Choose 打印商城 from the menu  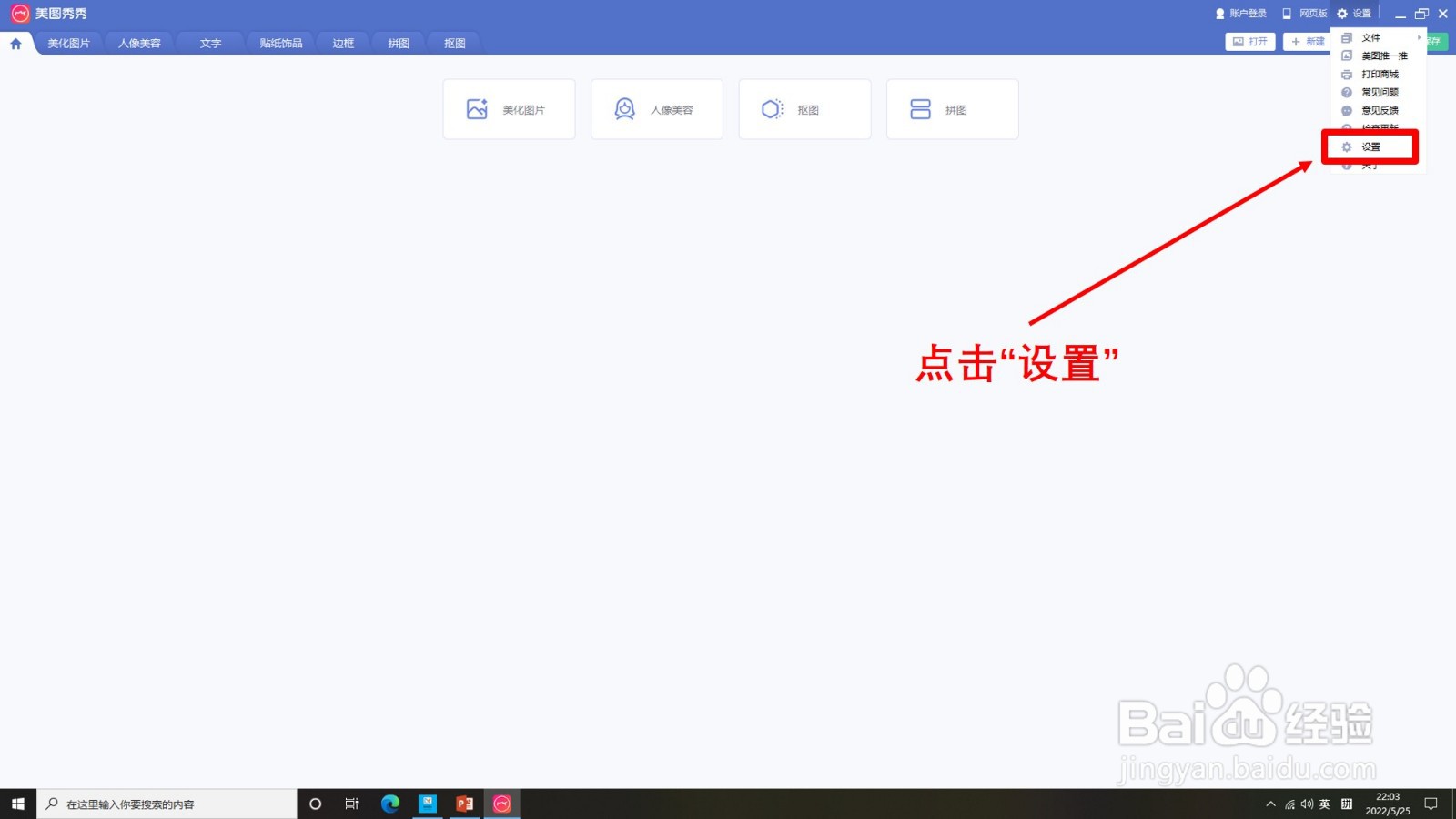tap(1378, 74)
